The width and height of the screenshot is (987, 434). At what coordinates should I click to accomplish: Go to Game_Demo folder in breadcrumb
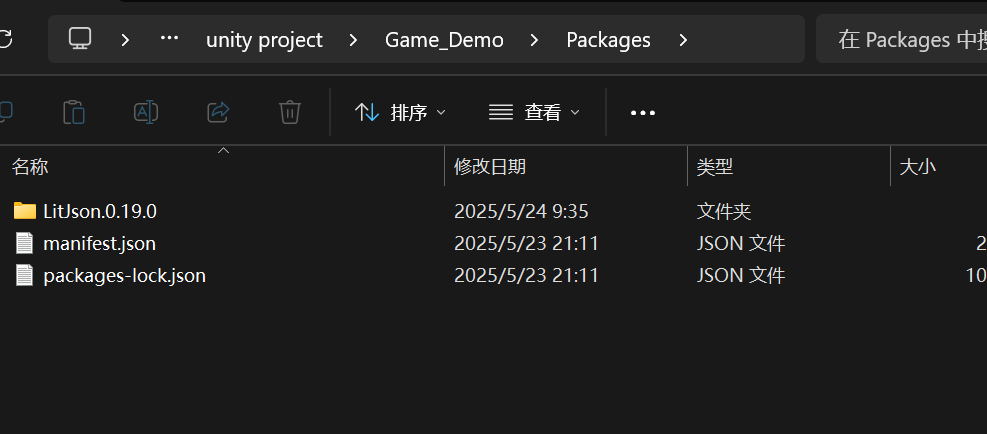pyautogui.click(x=444, y=40)
